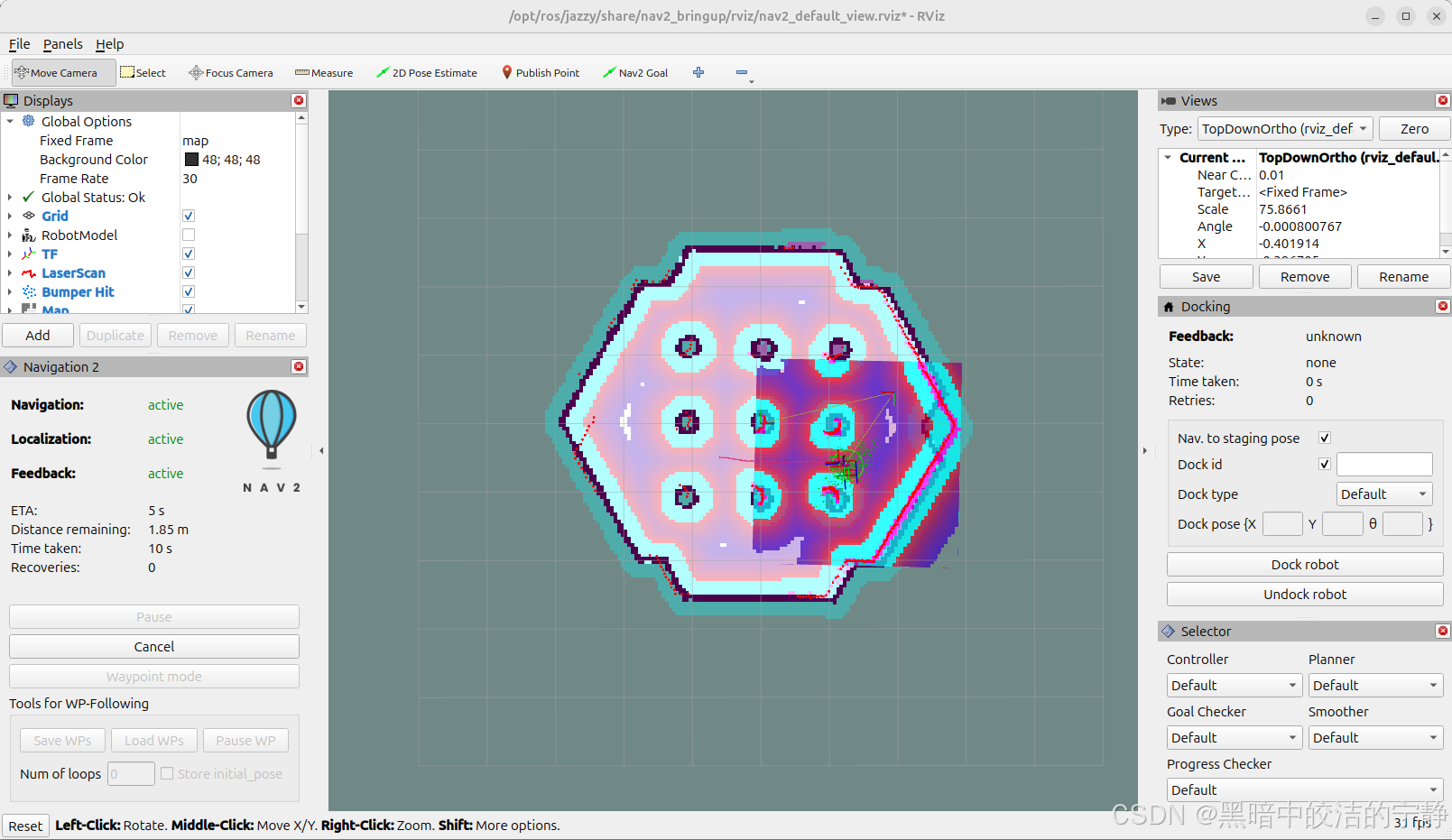Click the Zero view button
Image resolution: width=1452 pixels, height=840 pixels.
pyautogui.click(x=1414, y=129)
